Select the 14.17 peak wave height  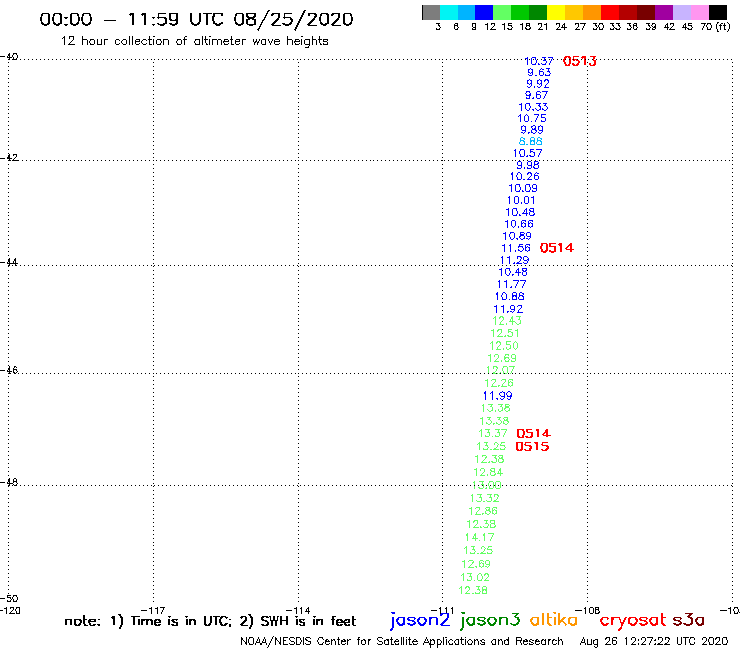tap(479, 537)
